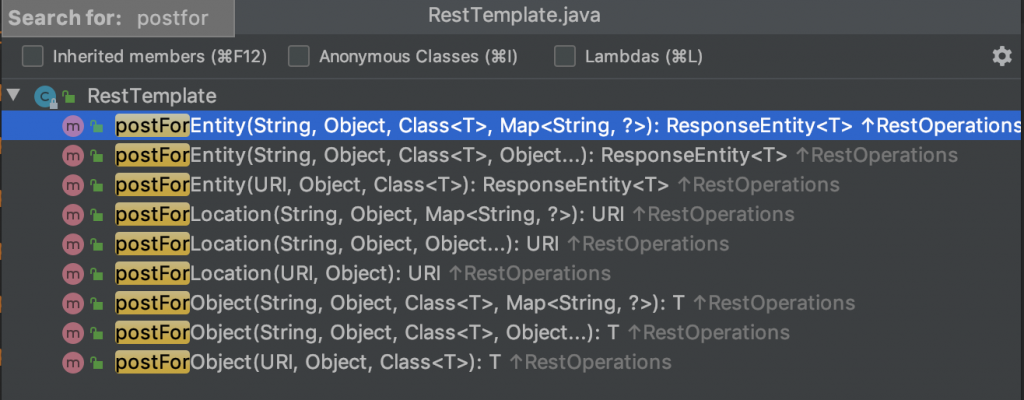Collapse the RestTemplate tree node
The image size is (1024, 400).
[14, 96]
